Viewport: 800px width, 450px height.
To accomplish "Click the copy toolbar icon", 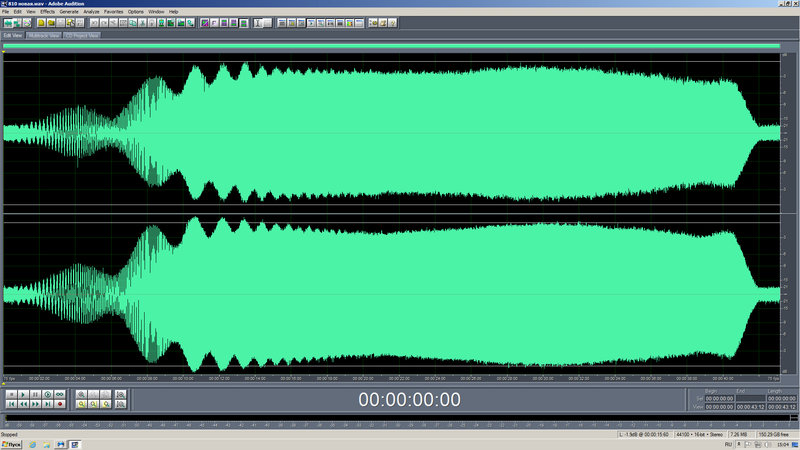I will click(x=133, y=23).
